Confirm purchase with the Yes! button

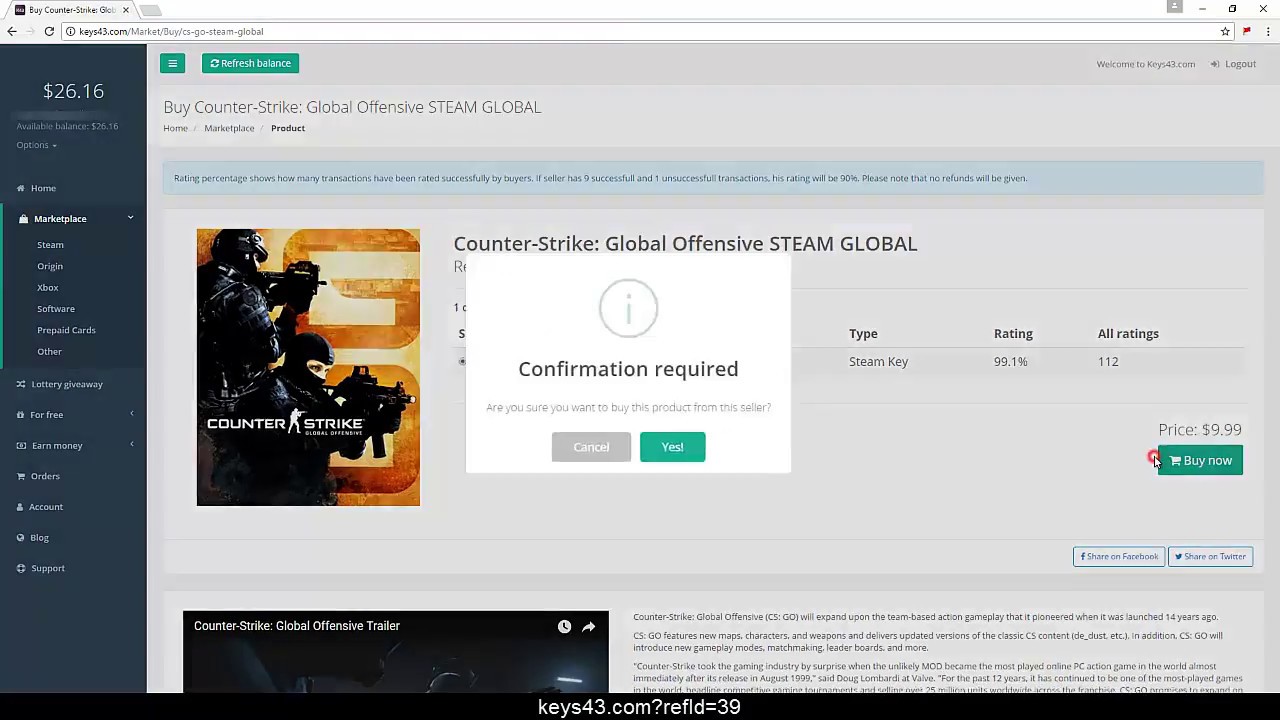[672, 447]
